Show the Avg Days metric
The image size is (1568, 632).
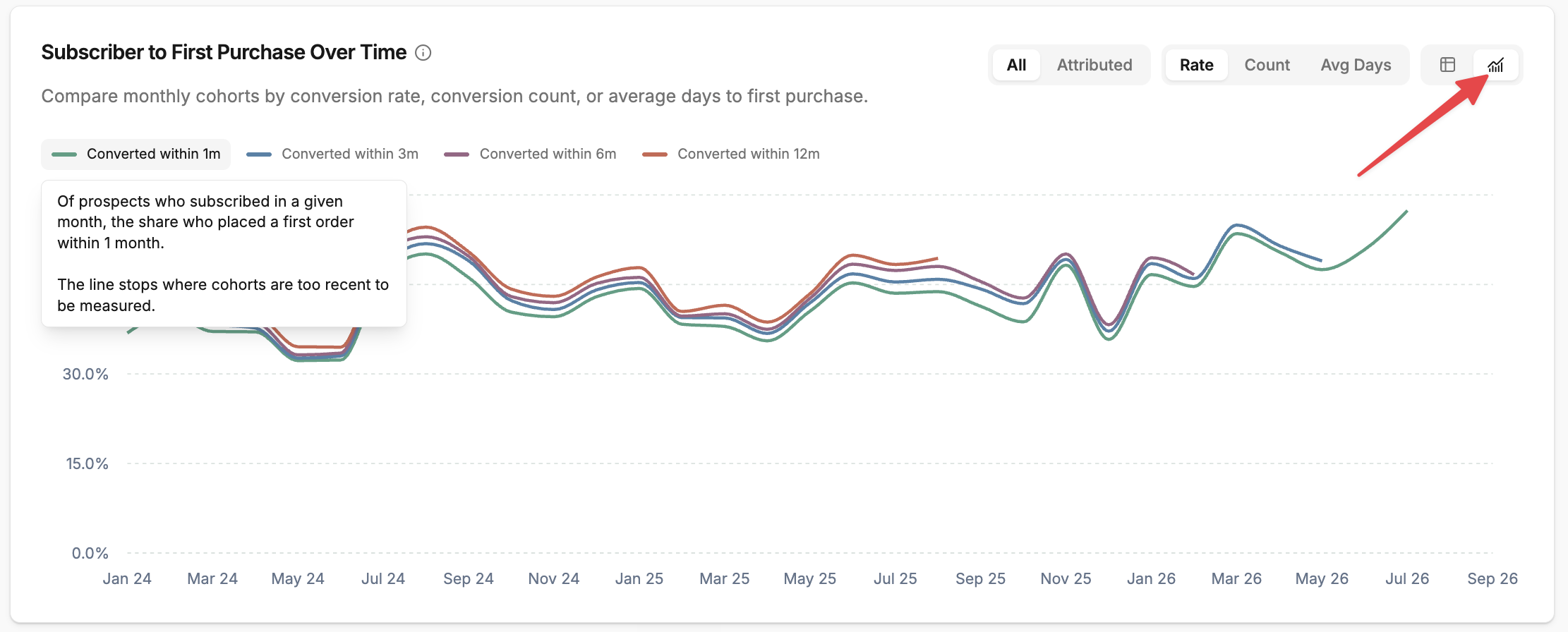click(1356, 65)
